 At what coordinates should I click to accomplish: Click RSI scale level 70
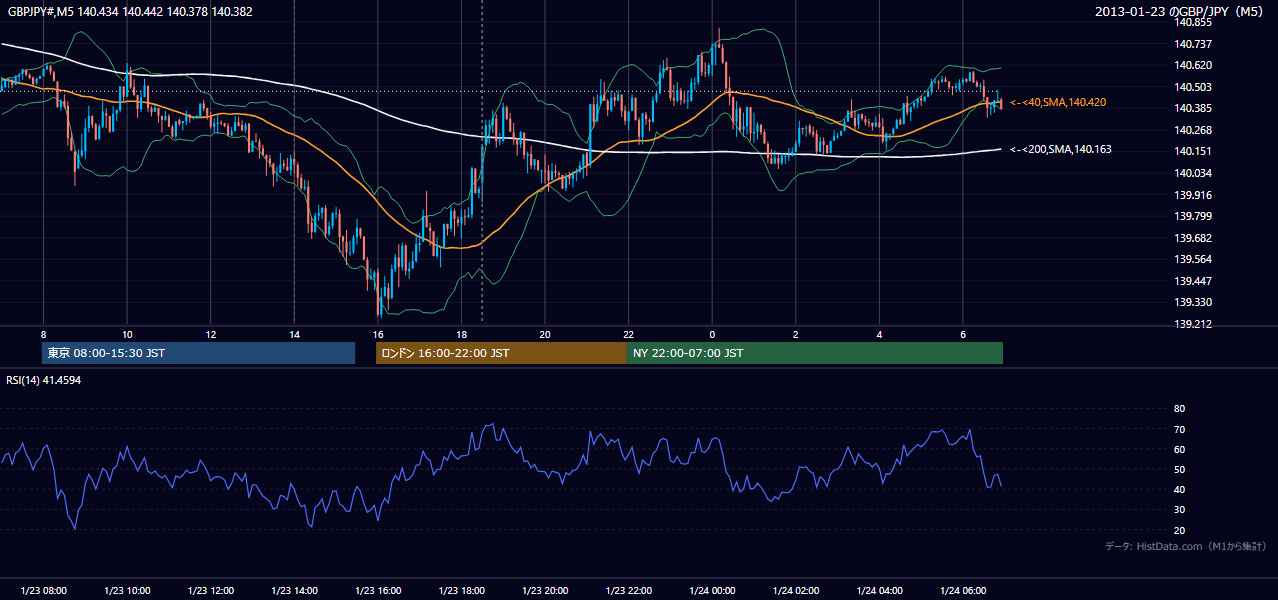click(1179, 429)
